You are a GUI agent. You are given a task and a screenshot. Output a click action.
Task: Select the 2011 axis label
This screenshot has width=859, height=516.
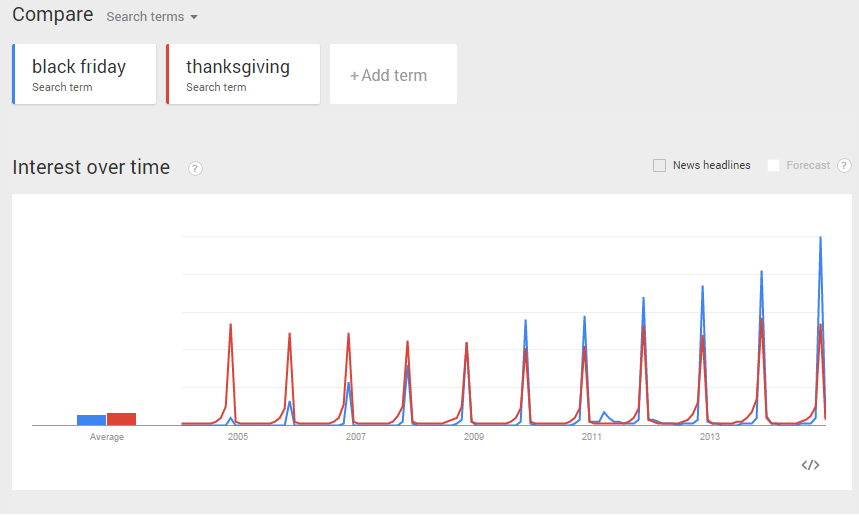[x=592, y=437]
